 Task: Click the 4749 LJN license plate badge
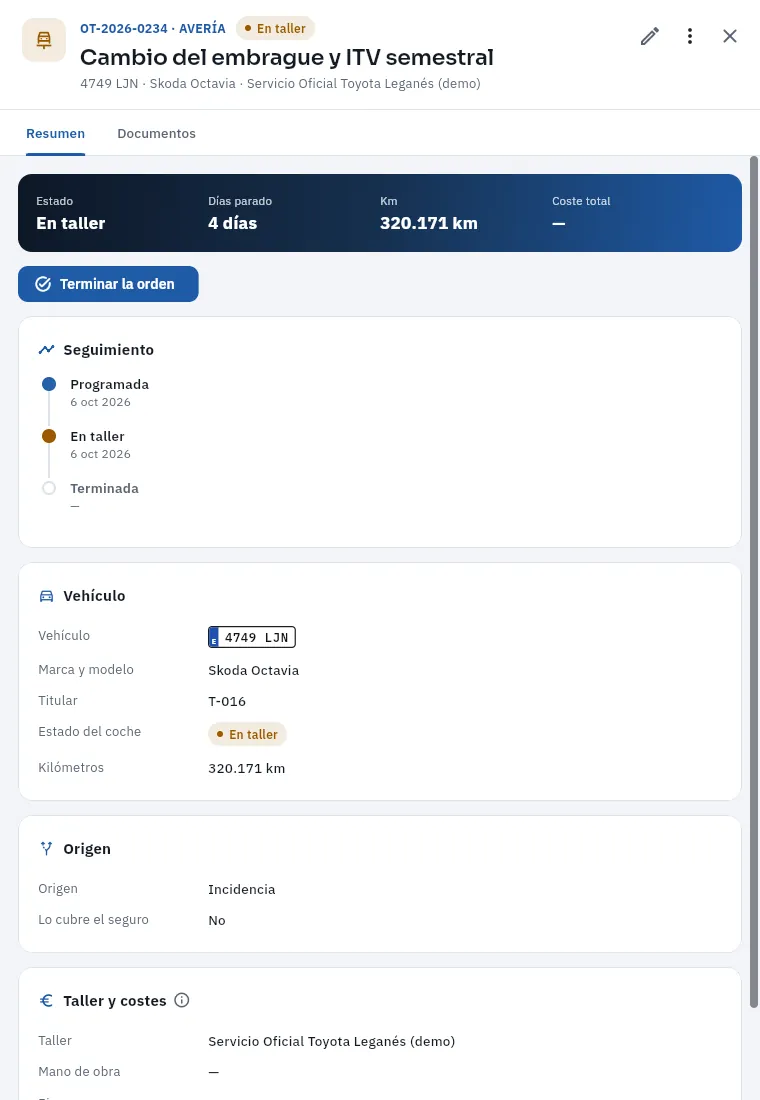pyautogui.click(x=252, y=637)
